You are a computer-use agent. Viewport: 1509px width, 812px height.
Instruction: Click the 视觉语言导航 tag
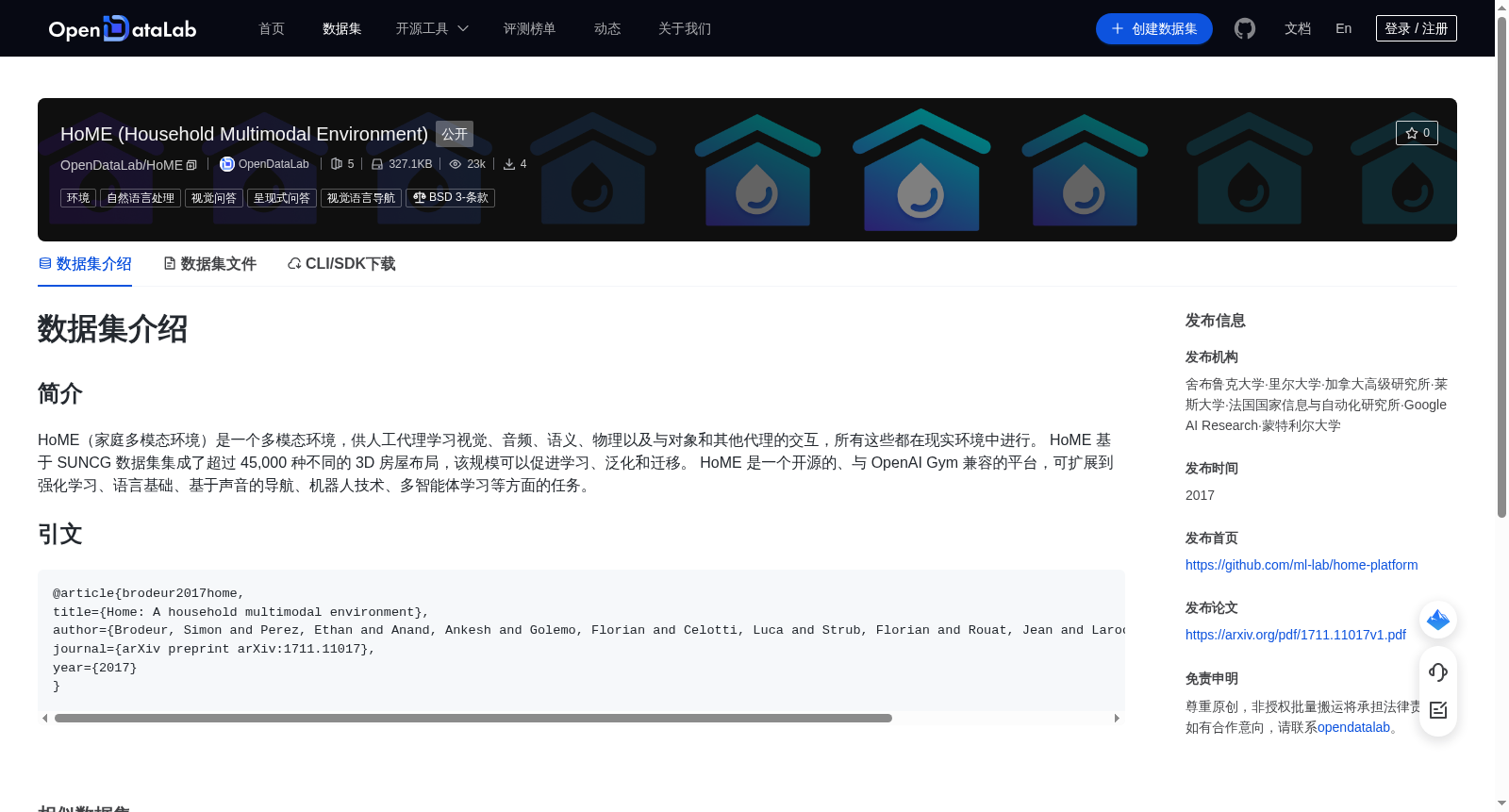coord(361,198)
